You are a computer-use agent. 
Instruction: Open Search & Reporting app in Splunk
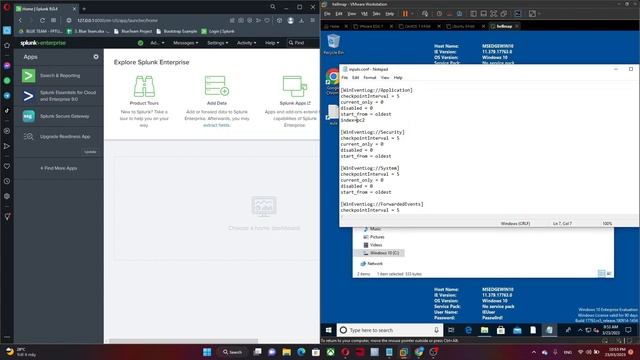[x=59, y=76]
